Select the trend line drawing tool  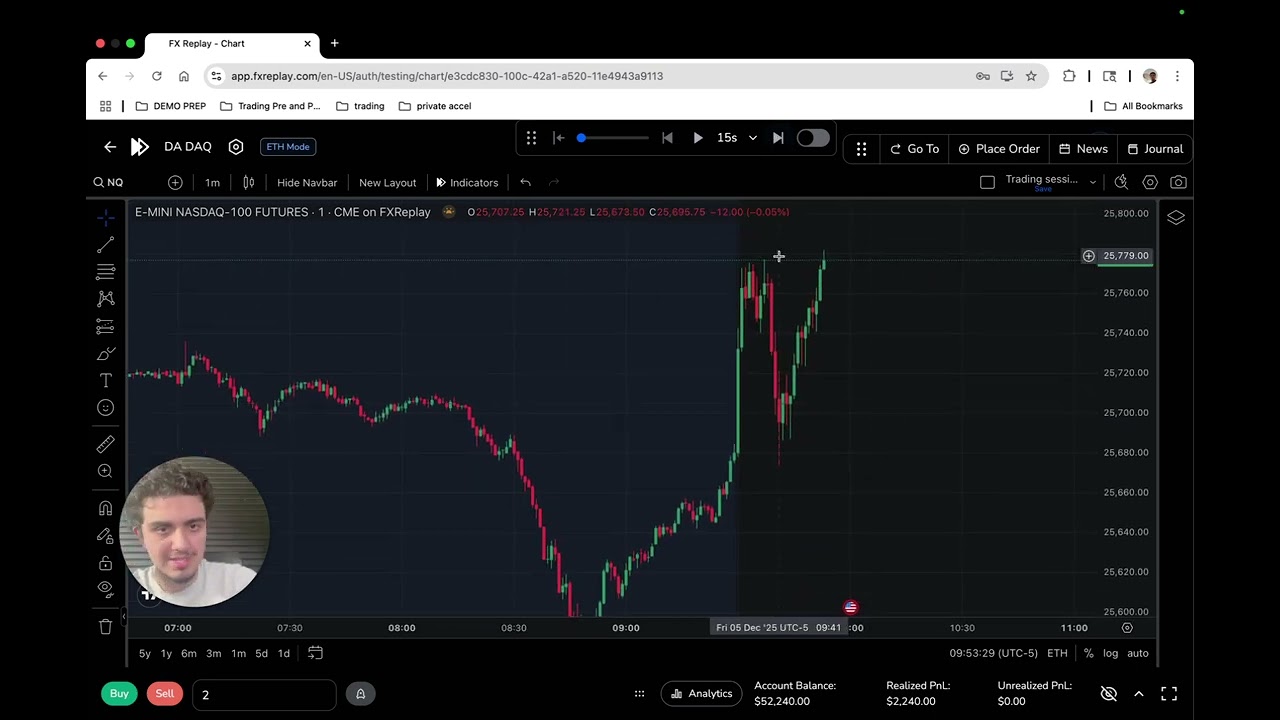105,245
